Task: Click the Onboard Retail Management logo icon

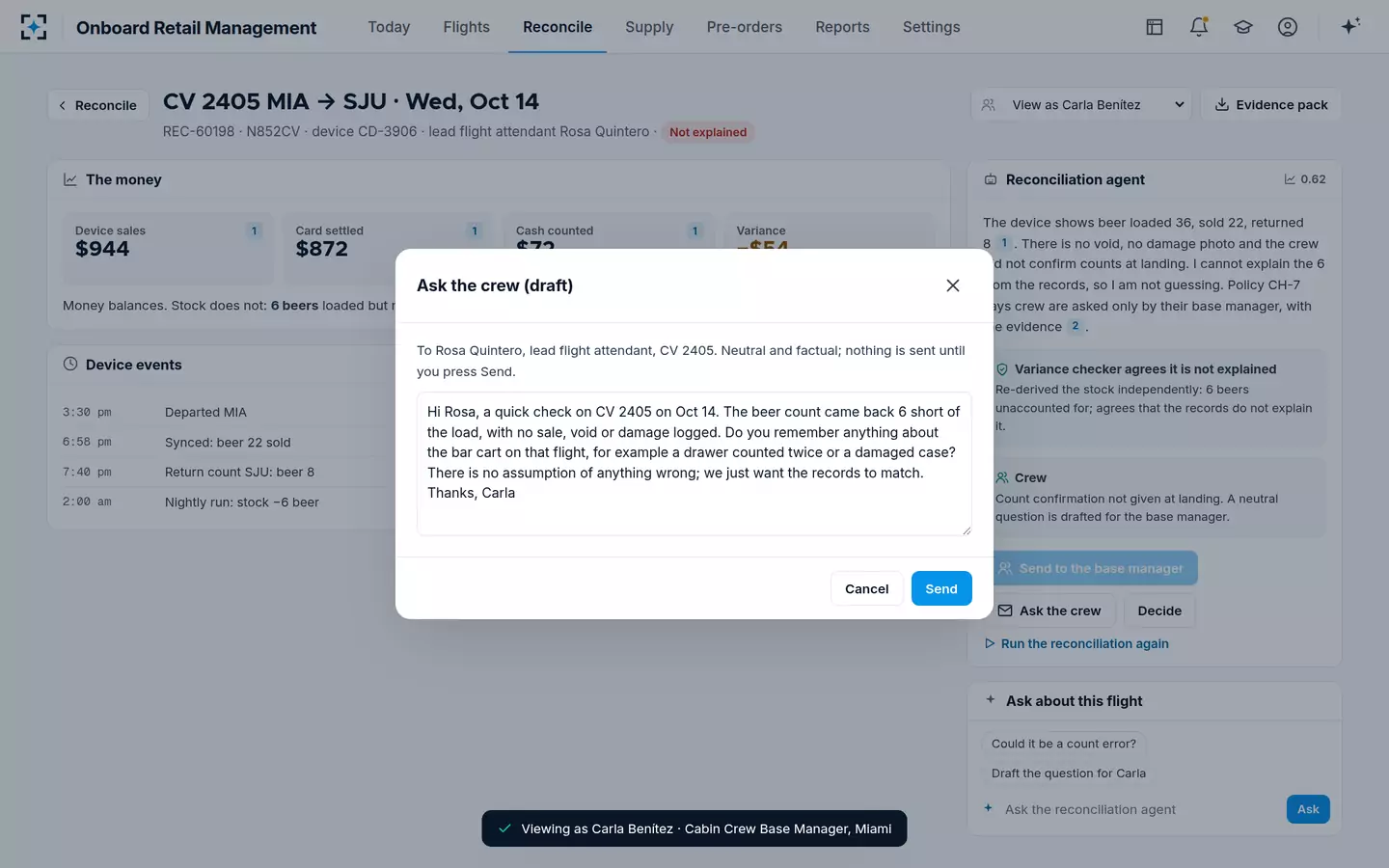Action: [x=34, y=27]
